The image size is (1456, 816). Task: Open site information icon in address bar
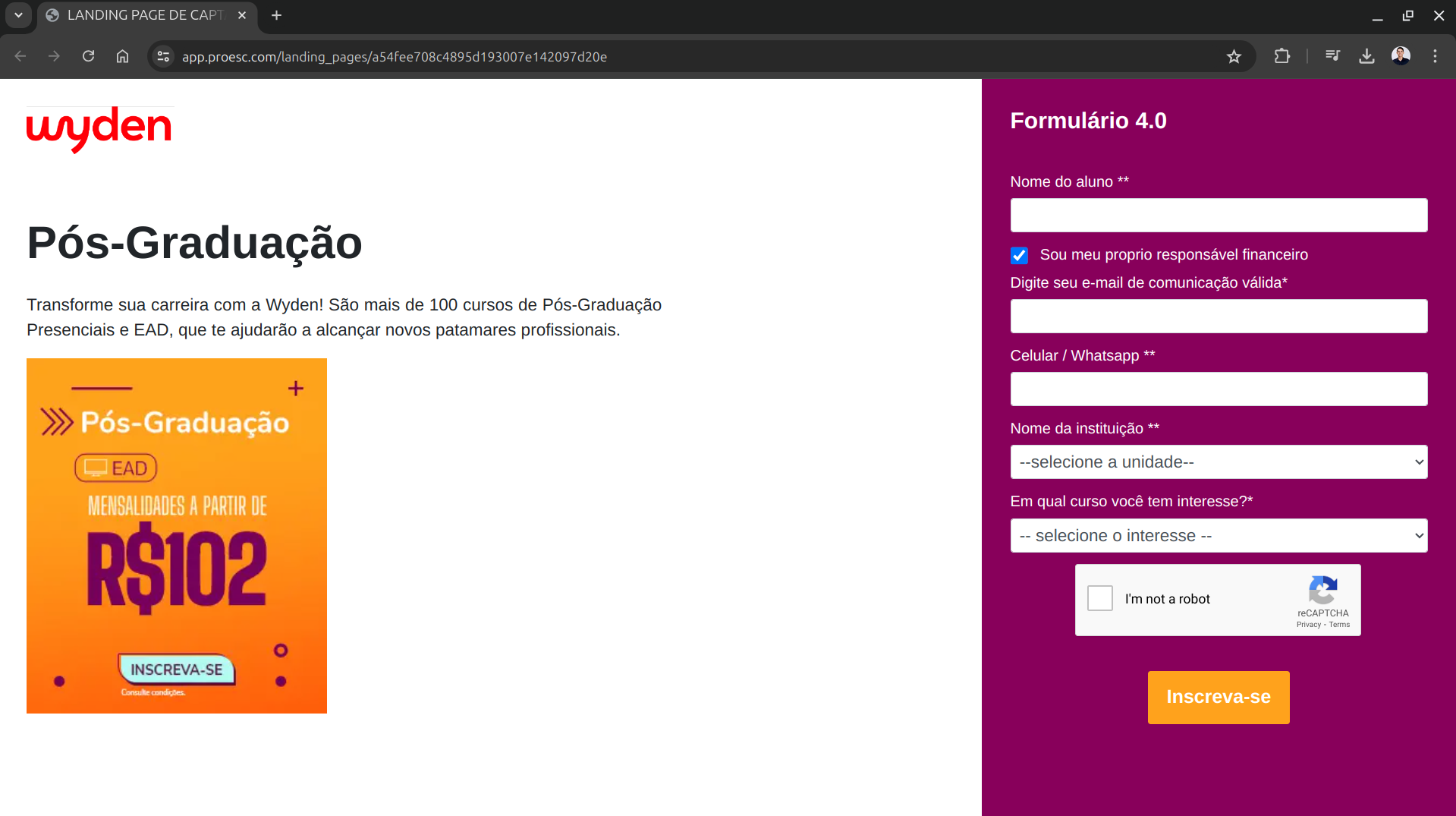(163, 56)
